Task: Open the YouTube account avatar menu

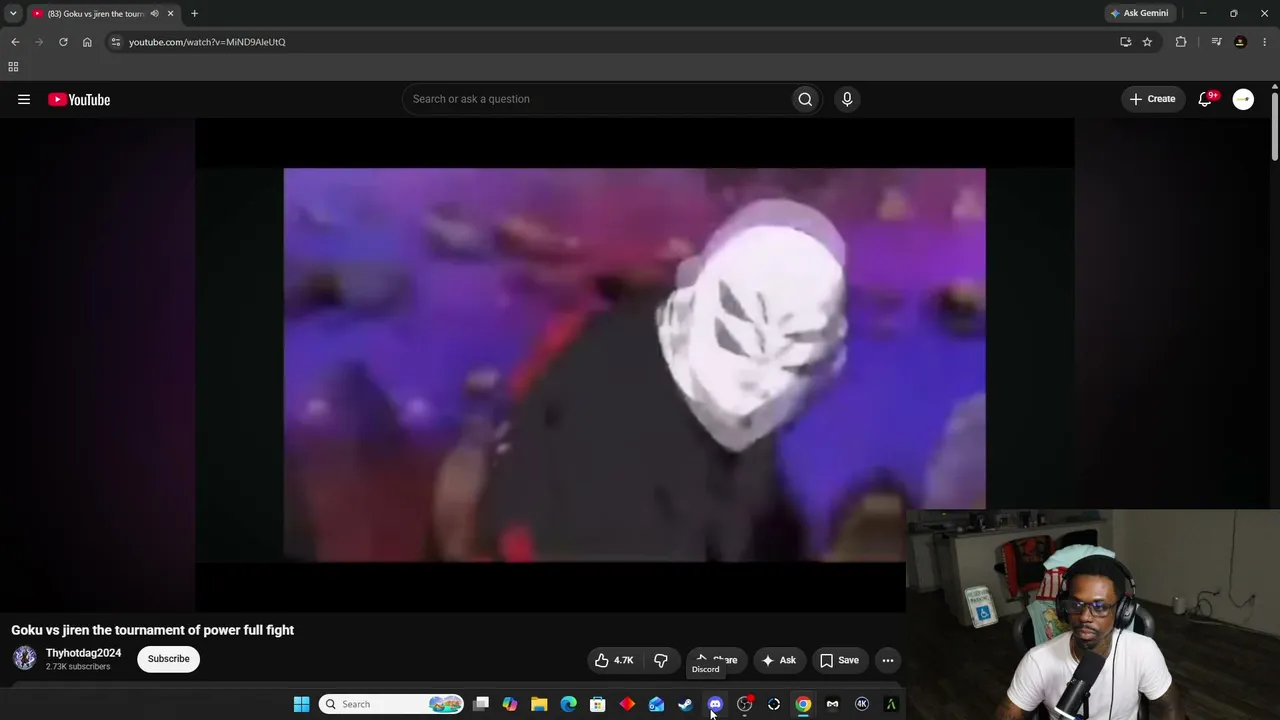Action: 1243,99
